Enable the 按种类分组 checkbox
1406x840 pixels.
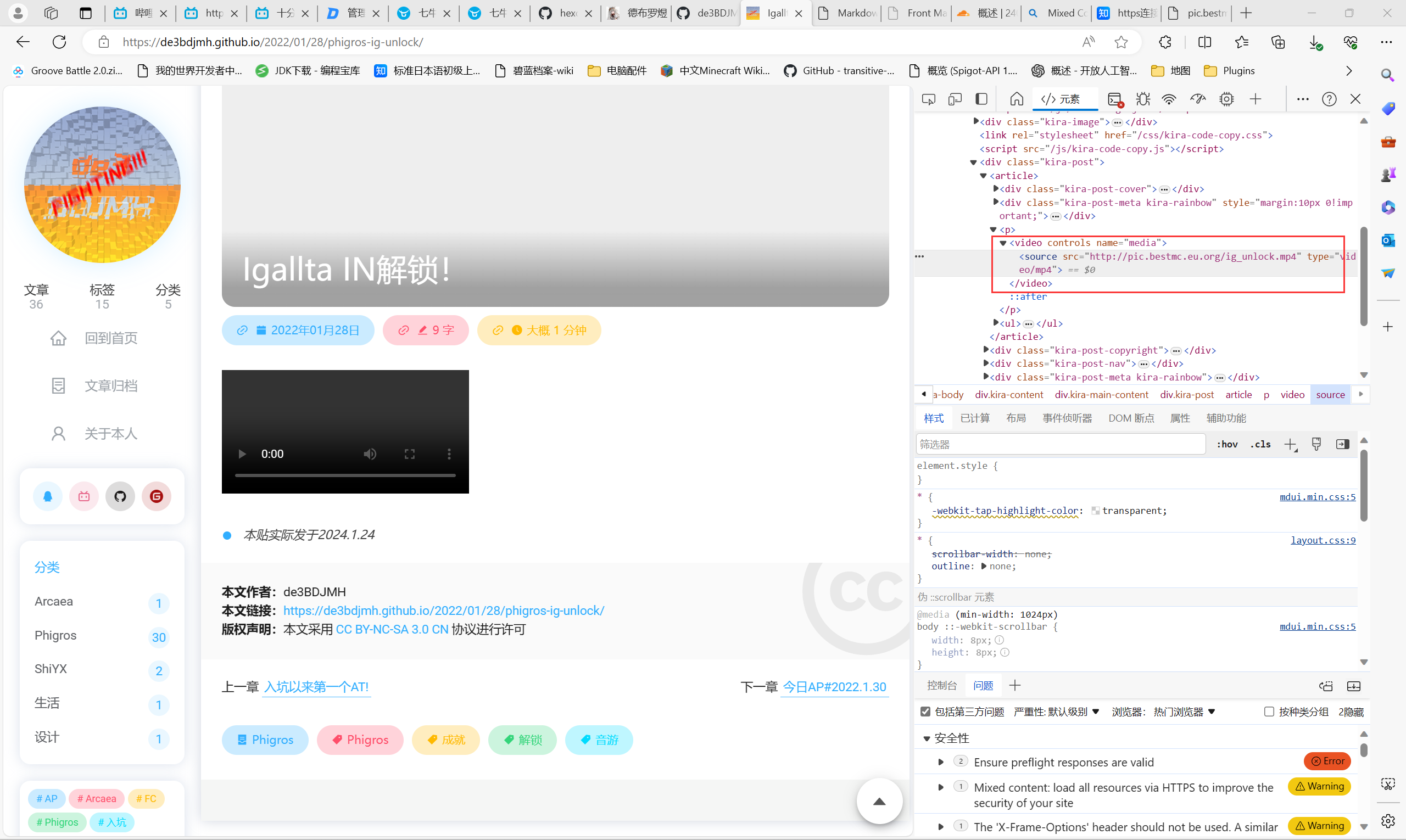pyautogui.click(x=1269, y=712)
